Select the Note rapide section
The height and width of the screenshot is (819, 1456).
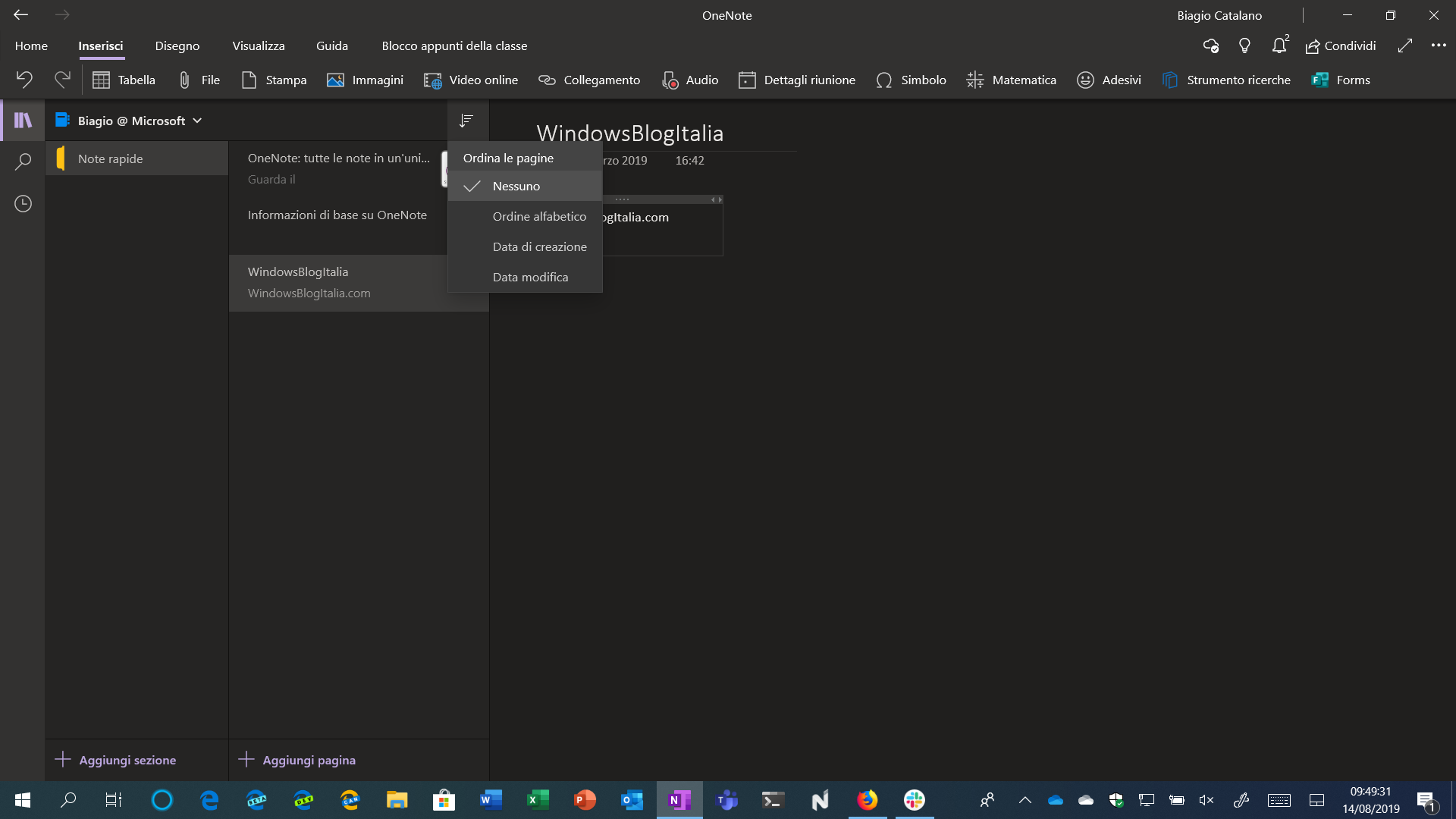pyautogui.click(x=137, y=158)
